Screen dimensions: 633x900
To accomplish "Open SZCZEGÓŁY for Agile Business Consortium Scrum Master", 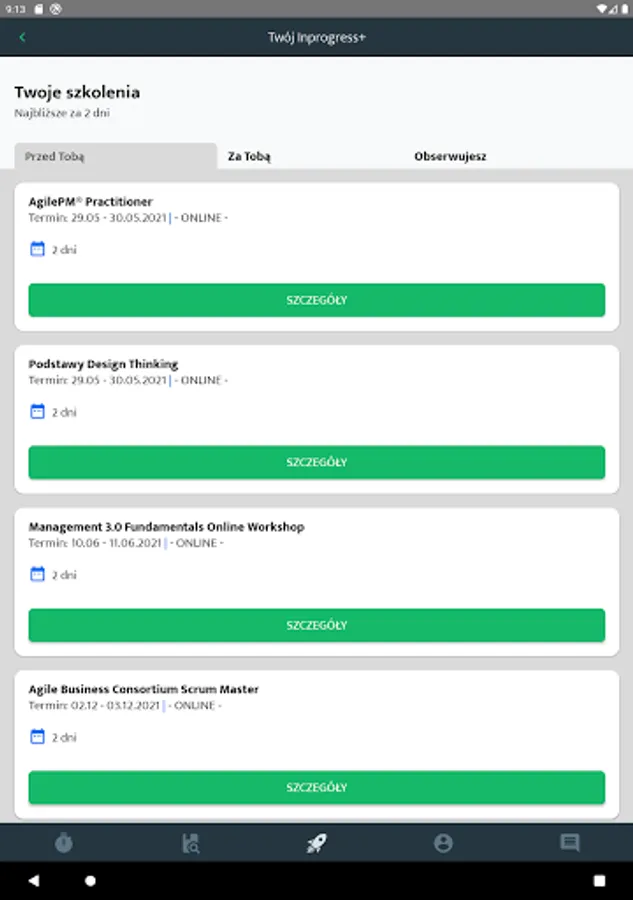I will 317,788.
